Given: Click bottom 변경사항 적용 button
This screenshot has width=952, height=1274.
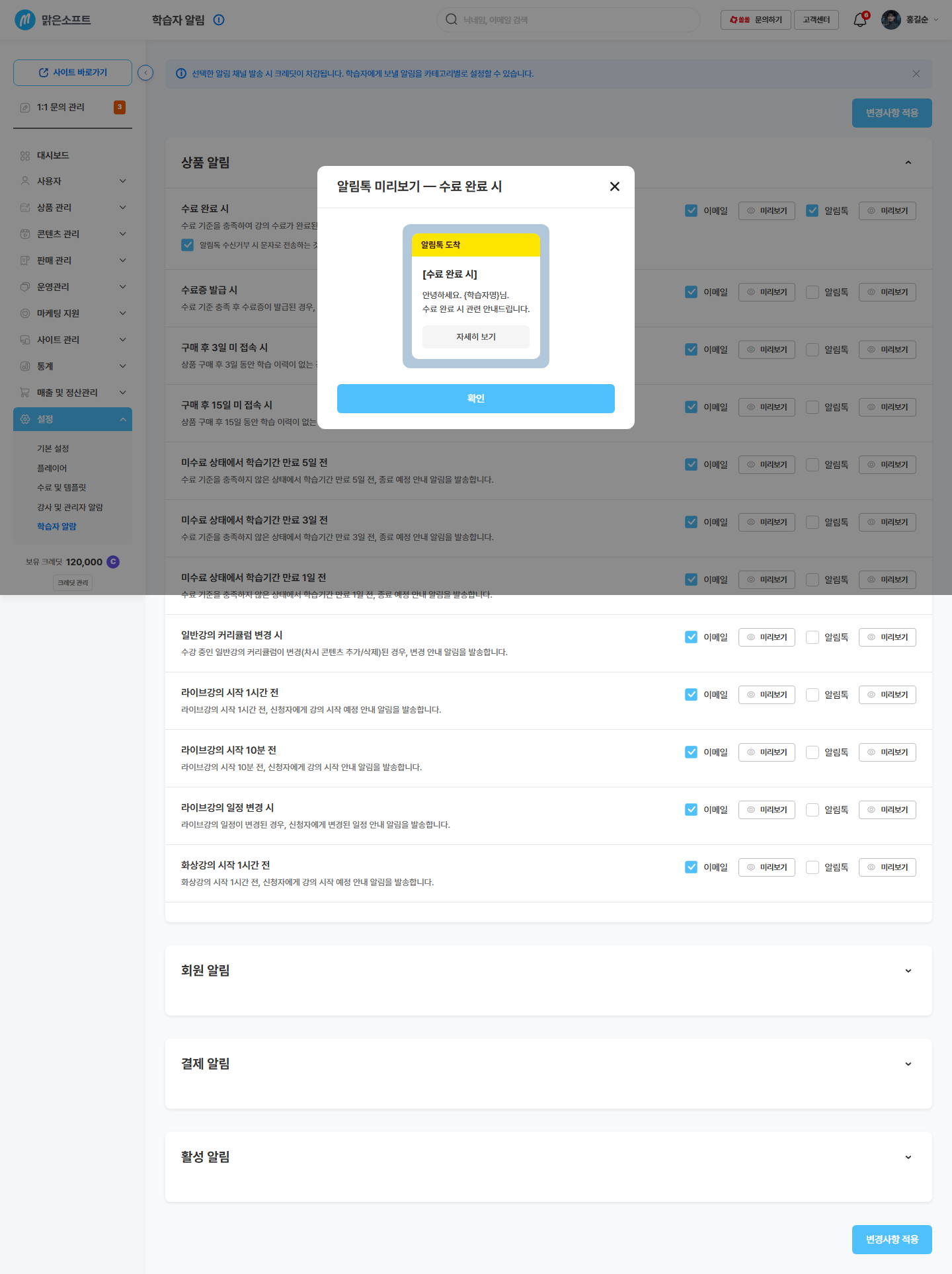Looking at the screenshot, I should point(892,1240).
